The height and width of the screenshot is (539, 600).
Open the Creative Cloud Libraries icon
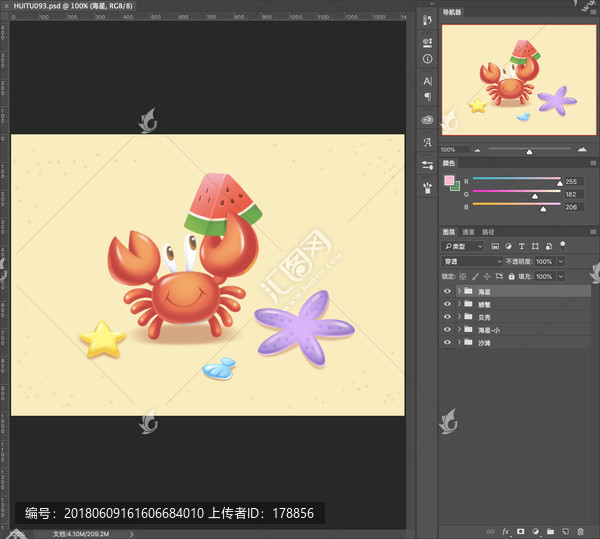pos(427,120)
